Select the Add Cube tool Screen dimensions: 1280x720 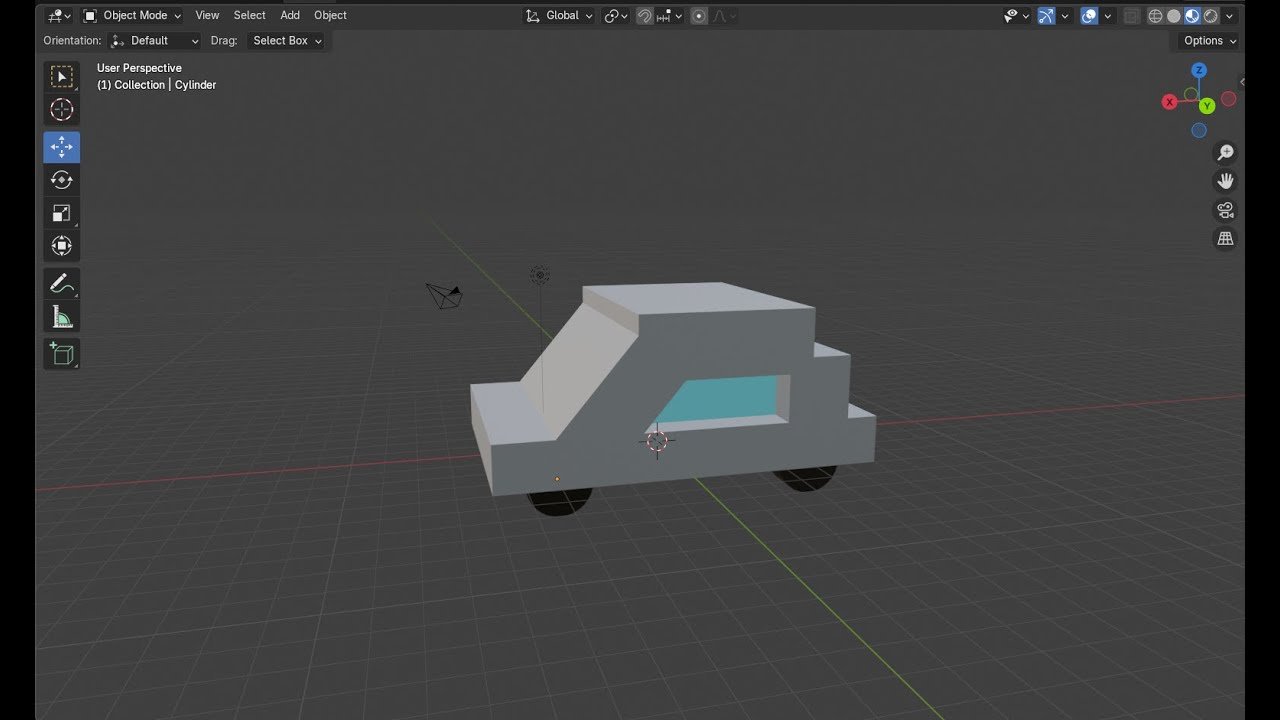tap(61, 354)
